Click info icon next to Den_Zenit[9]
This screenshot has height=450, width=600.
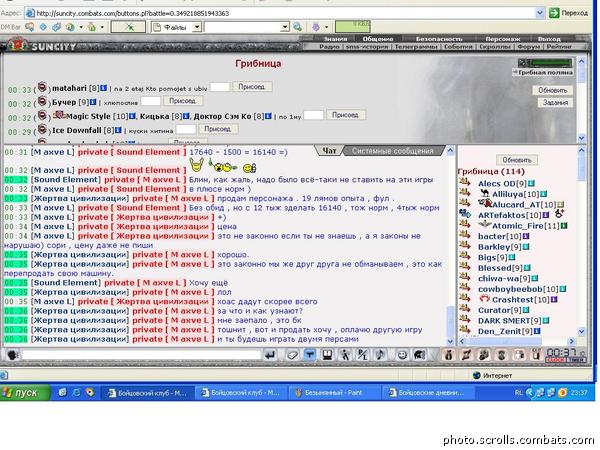(x=536, y=331)
